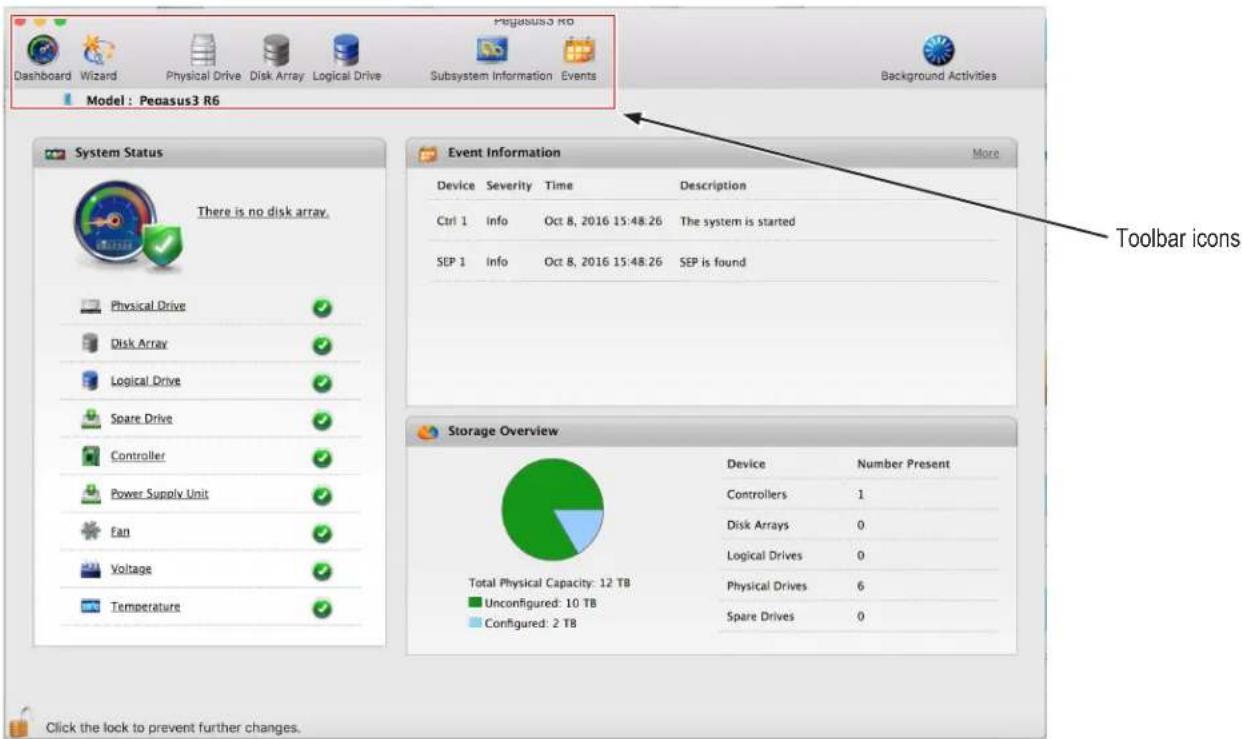Click the lock icon to prevent changes
The image size is (1242, 739).
click(x=19, y=721)
